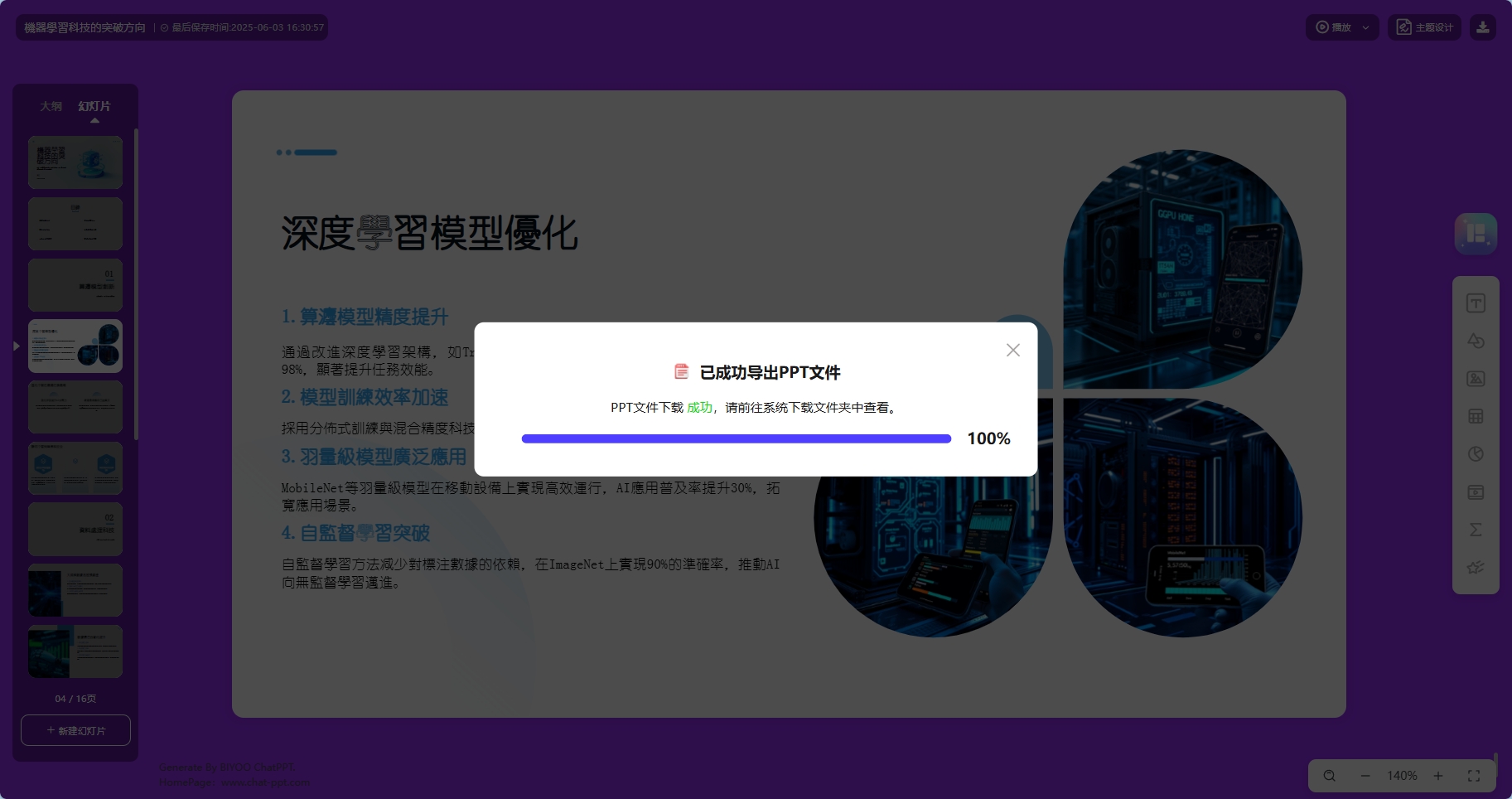Click heading 3. 羽量級模型廣泛應用
The height and width of the screenshot is (799, 1512).
(374, 457)
